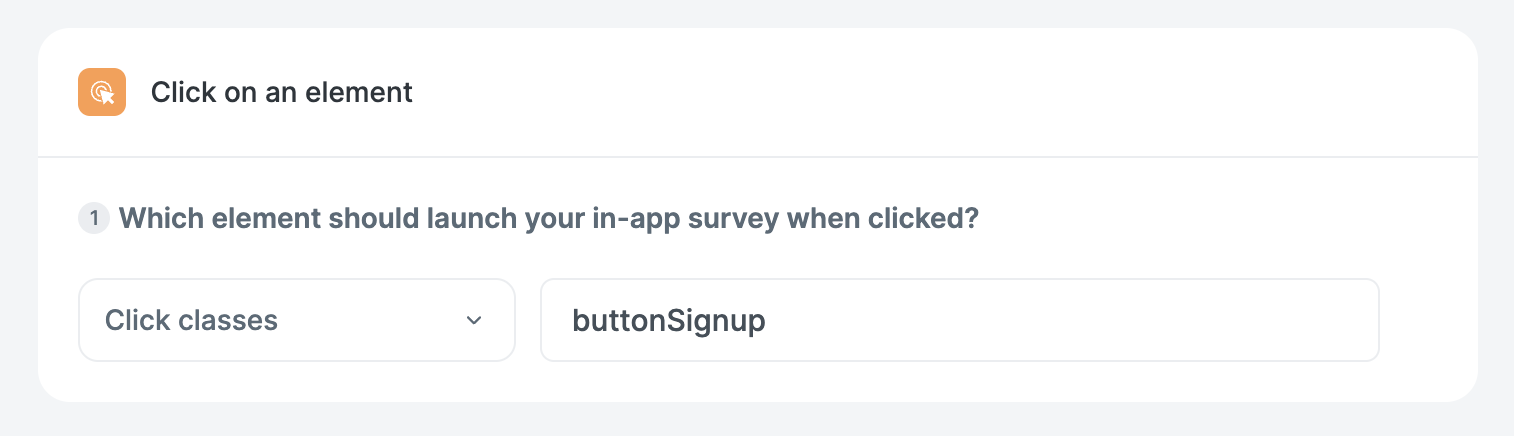
Task: Click the 'Click classes' label text in selector
Action: click(x=191, y=320)
